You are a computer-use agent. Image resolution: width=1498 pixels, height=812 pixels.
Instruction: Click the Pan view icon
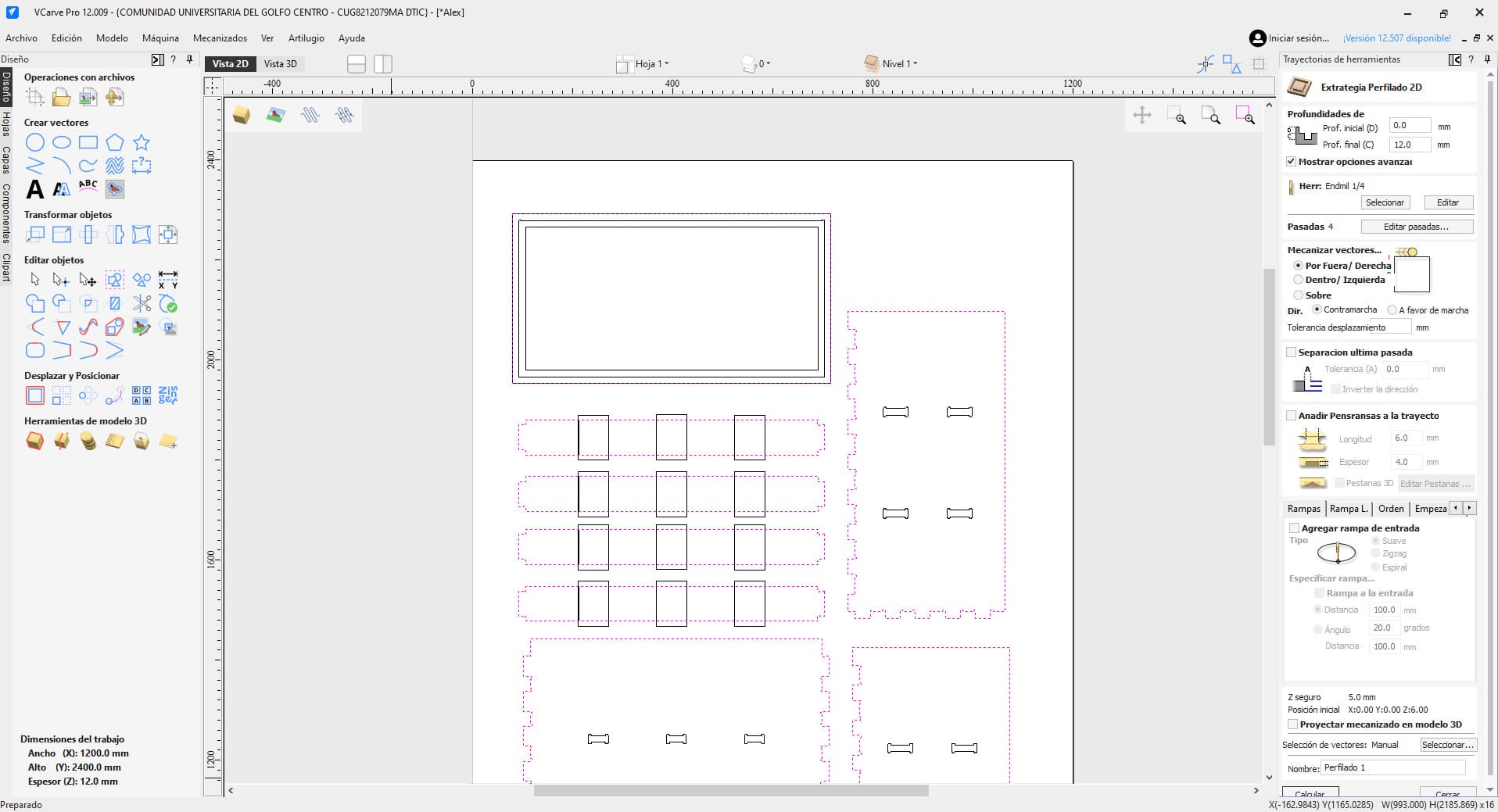coord(1142,116)
